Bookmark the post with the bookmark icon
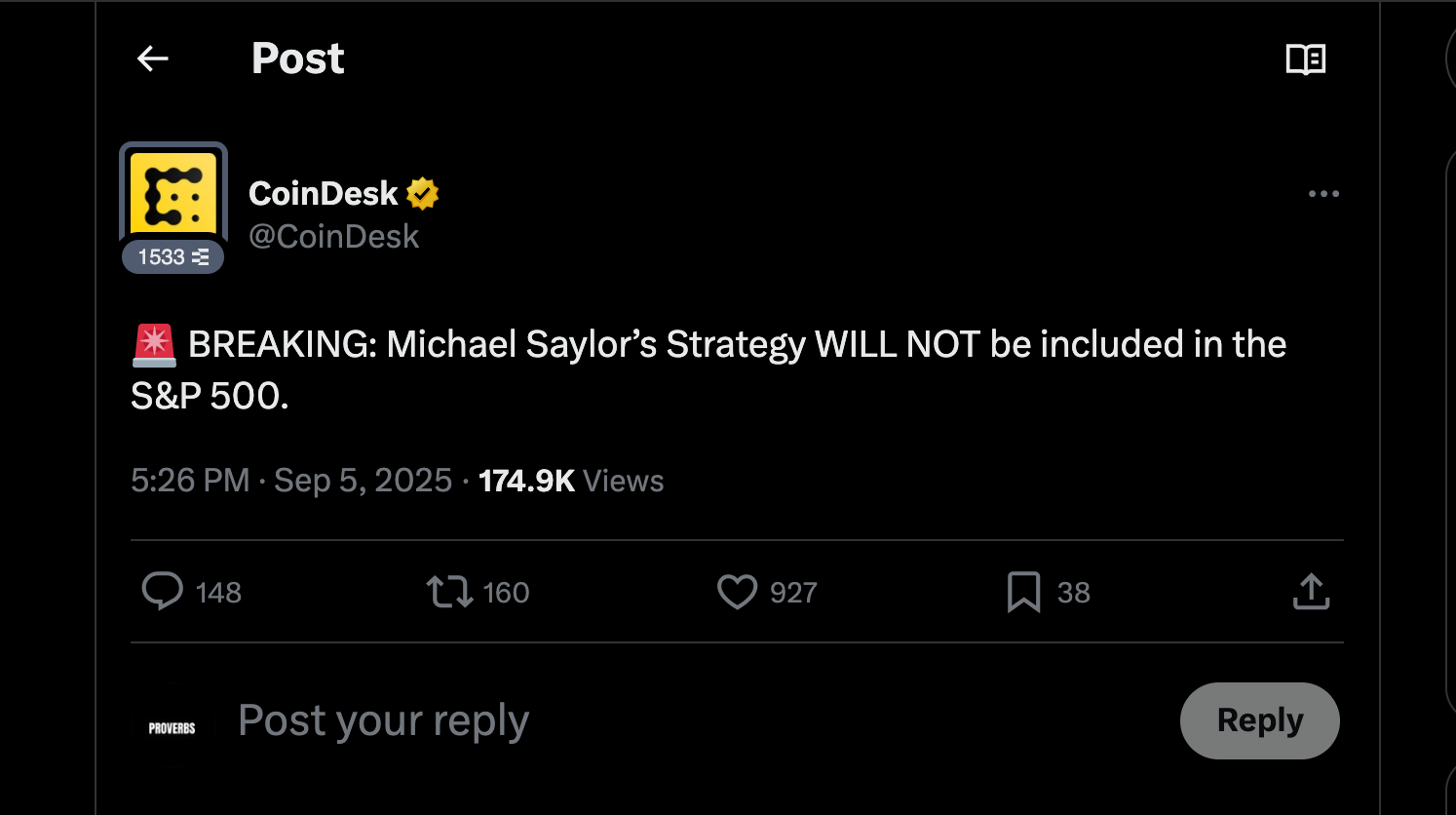Screen dimensions: 1456x815 (1023, 592)
